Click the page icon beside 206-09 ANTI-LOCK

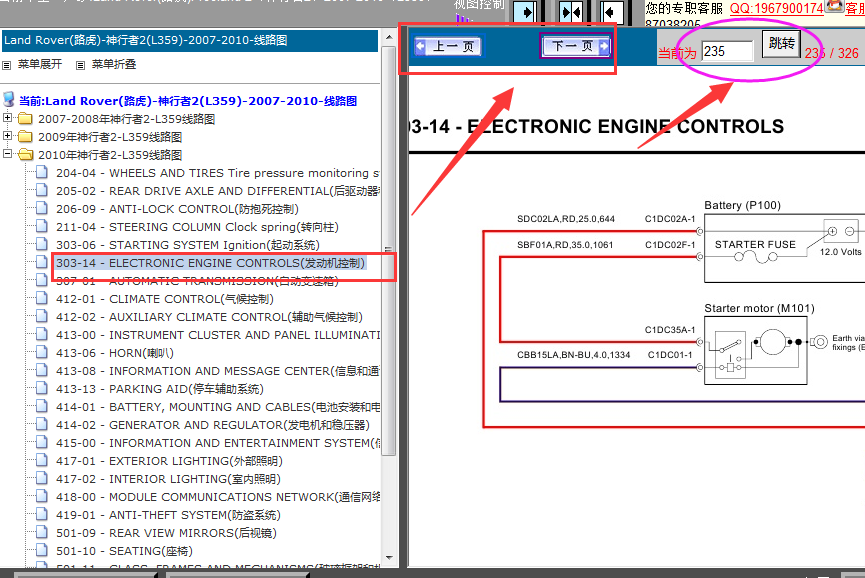pyautogui.click(x=41, y=208)
